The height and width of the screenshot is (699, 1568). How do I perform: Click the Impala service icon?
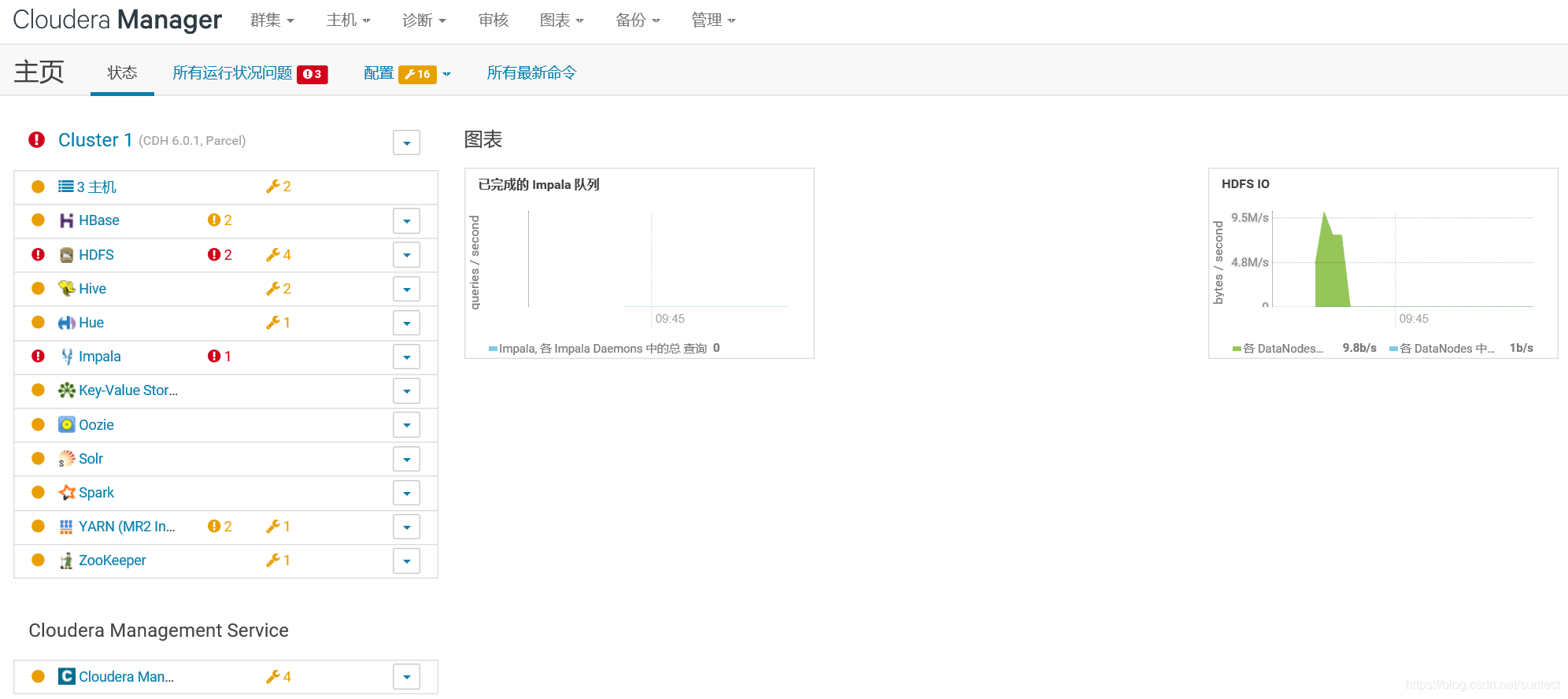[x=67, y=357]
